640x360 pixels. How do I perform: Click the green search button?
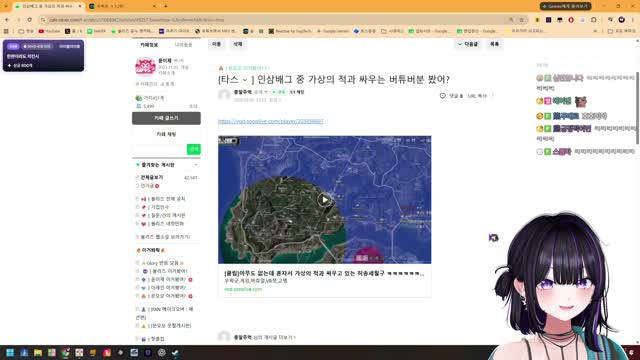[193, 149]
